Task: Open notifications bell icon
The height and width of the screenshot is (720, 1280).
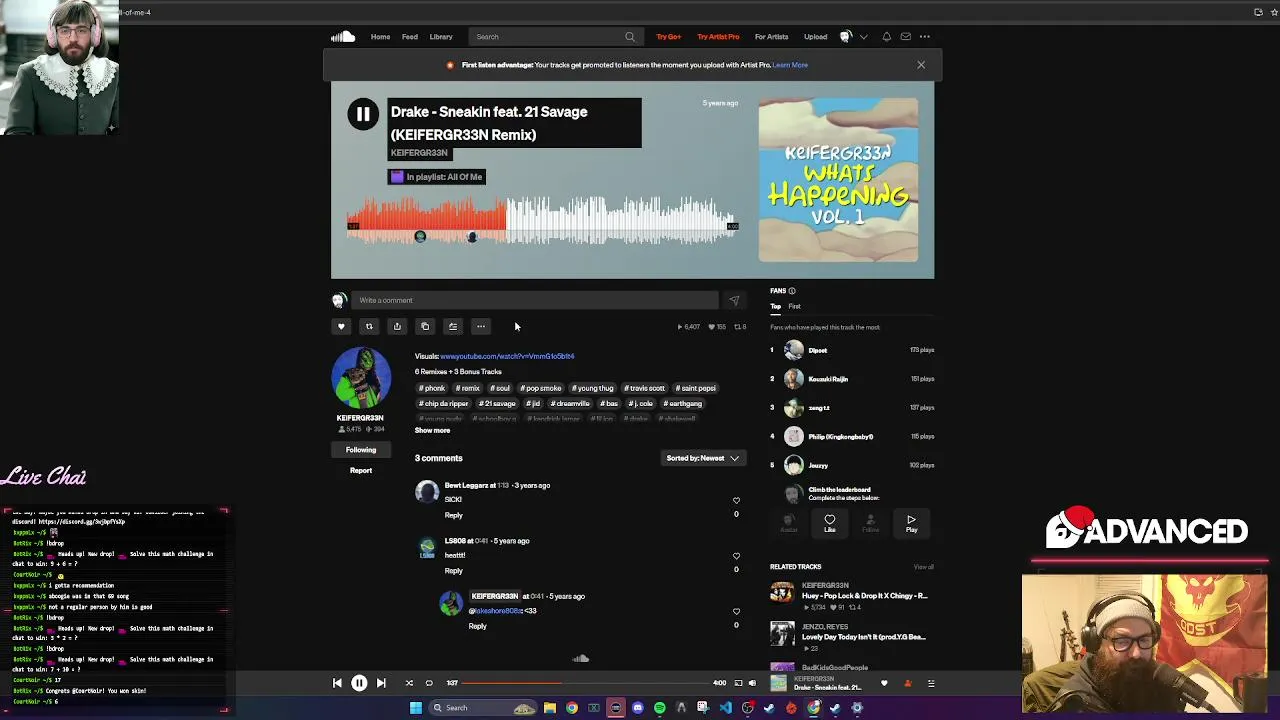Action: (886, 37)
